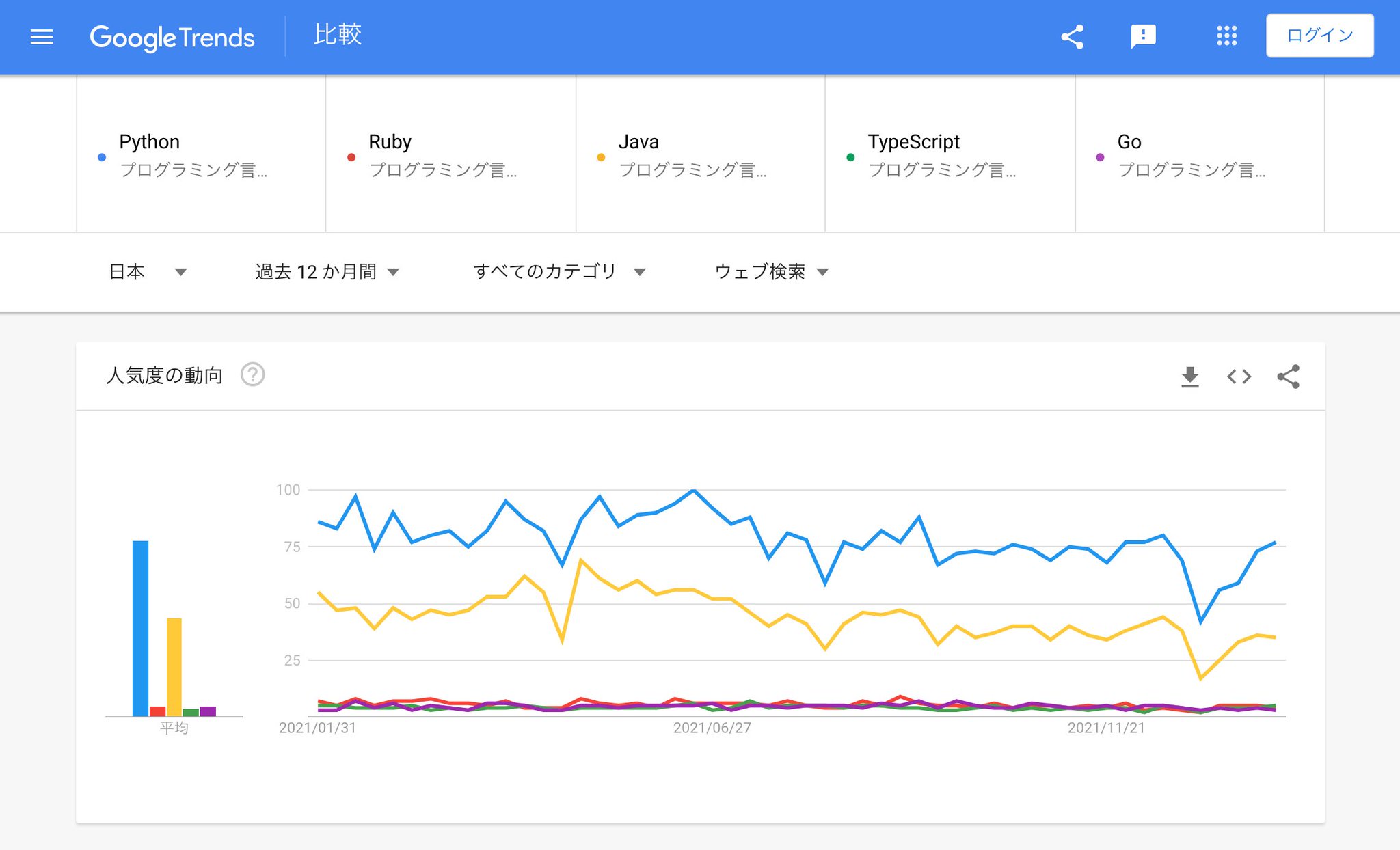
Task: Open the すべてのカテゴリ dropdown
Action: point(559,272)
